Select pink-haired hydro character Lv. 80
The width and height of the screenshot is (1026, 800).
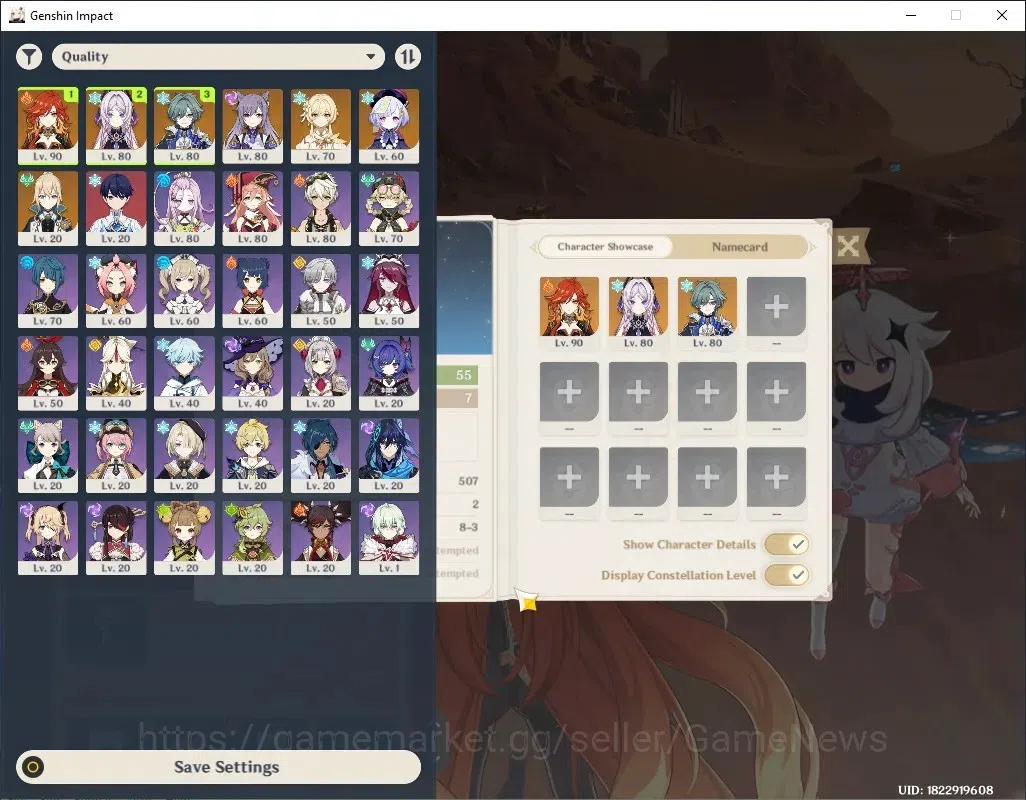click(184, 208)
